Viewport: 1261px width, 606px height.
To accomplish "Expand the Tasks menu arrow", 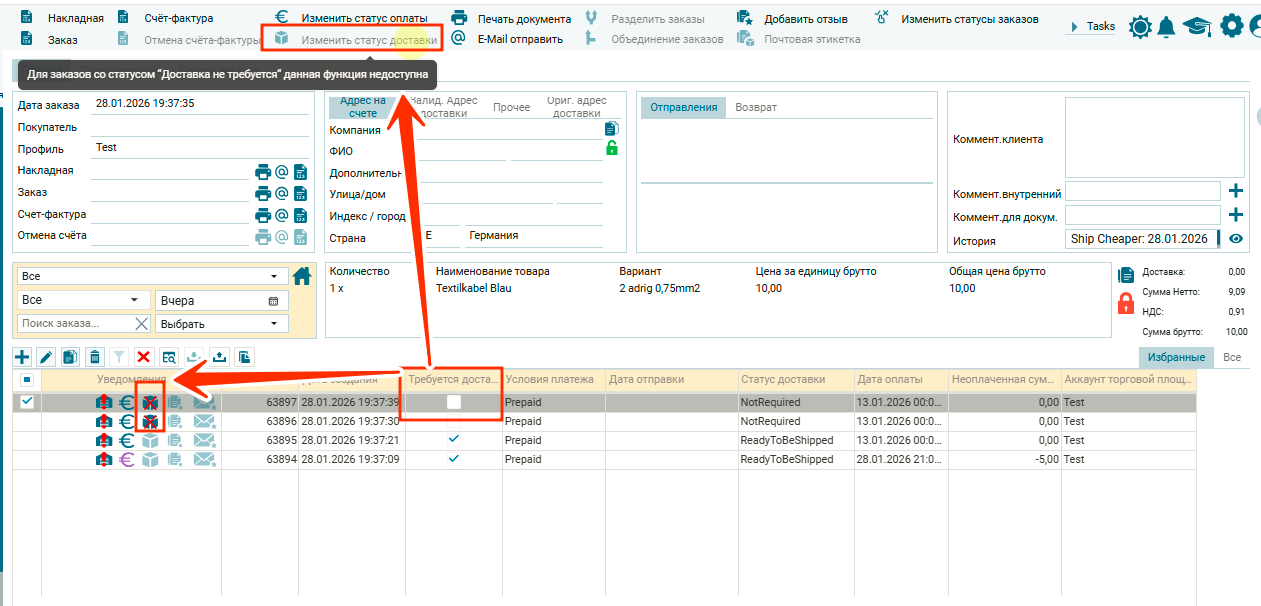I will [1075, 27].
